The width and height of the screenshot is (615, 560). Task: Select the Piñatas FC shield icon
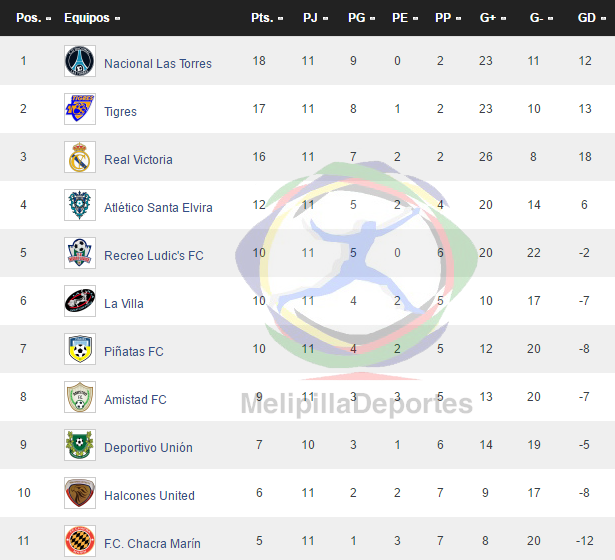80,349
